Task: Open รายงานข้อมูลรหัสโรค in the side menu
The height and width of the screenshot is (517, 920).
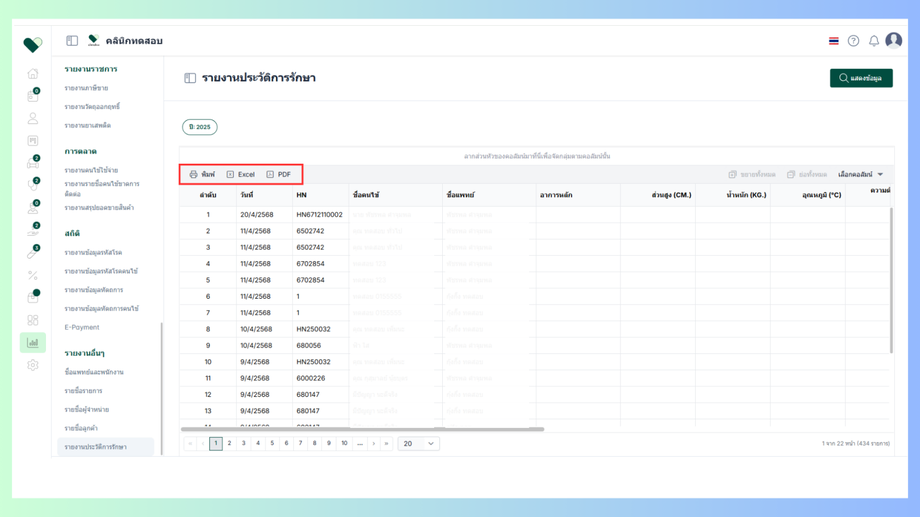Action: coord(93,252)
